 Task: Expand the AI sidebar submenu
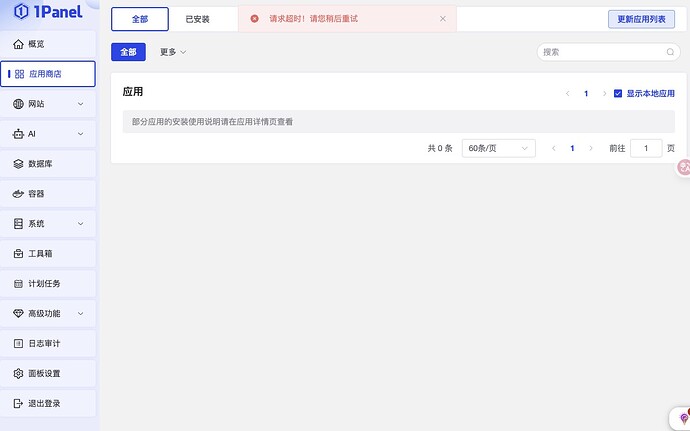[80, 134]
